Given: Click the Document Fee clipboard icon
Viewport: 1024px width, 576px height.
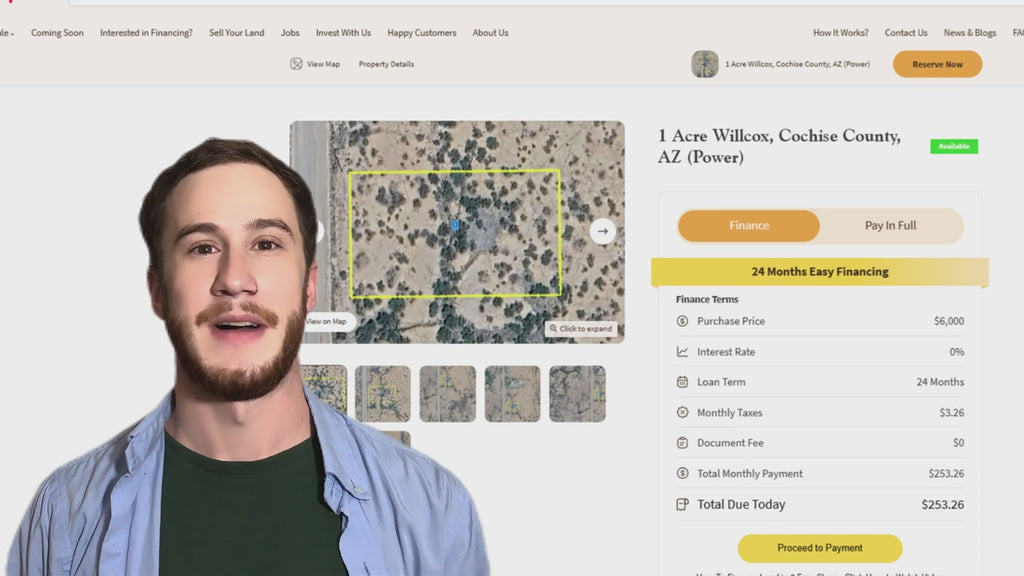Looking at the screenshot, I should tap(682, 443).
